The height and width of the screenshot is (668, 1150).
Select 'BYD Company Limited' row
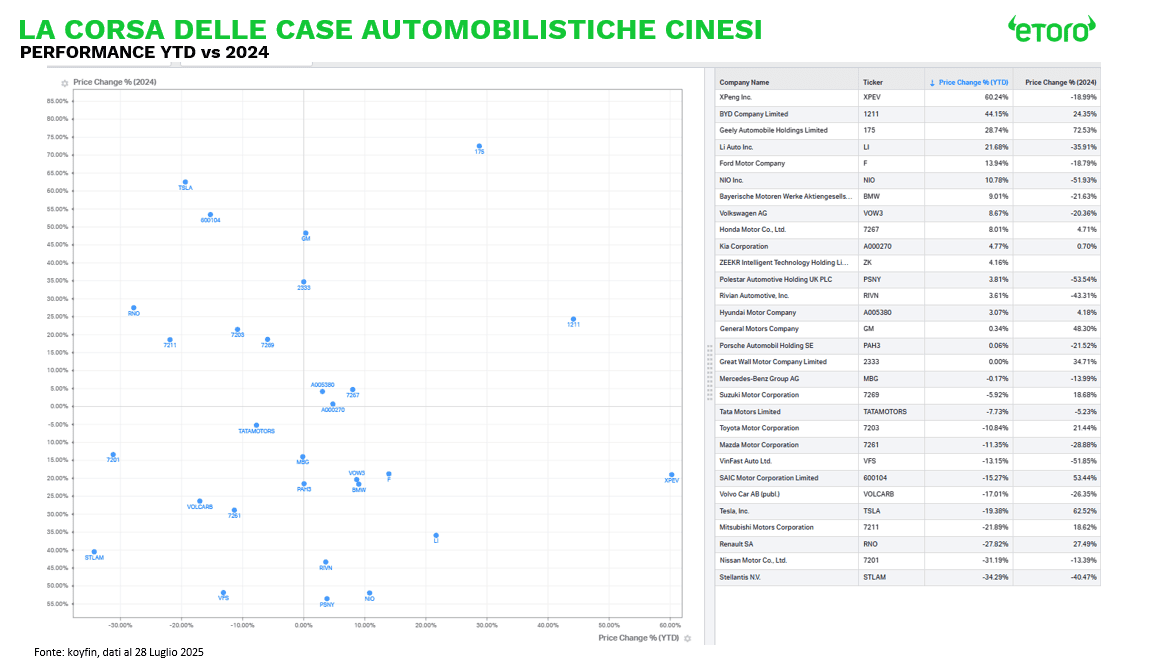[x=907, y=114]
